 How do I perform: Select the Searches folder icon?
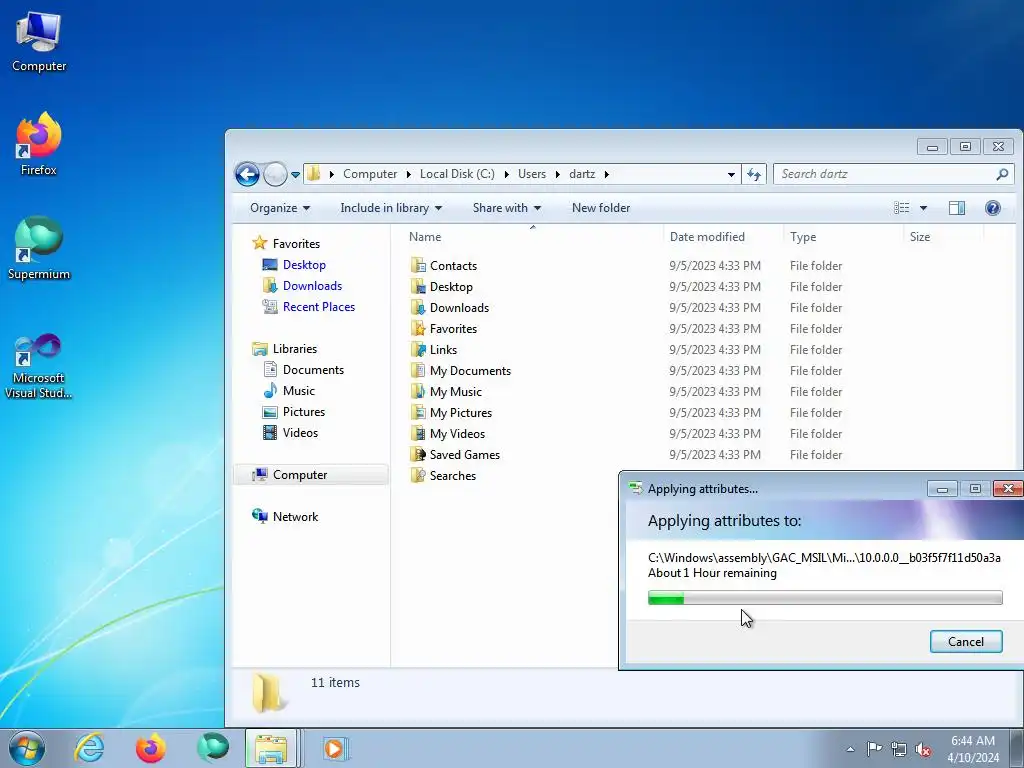418,475
